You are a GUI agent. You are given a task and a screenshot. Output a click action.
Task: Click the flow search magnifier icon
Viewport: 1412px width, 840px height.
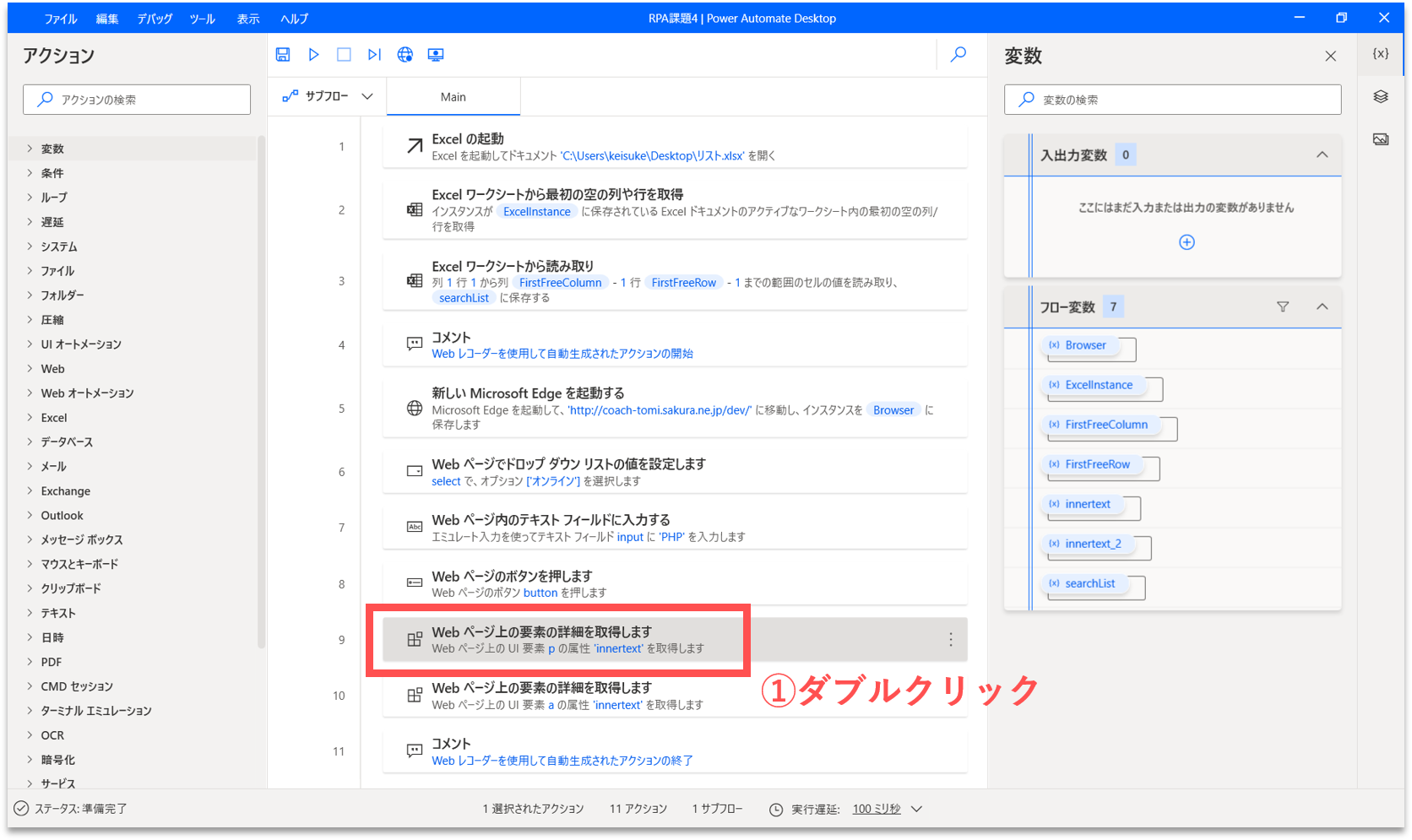tap(959, 54)
